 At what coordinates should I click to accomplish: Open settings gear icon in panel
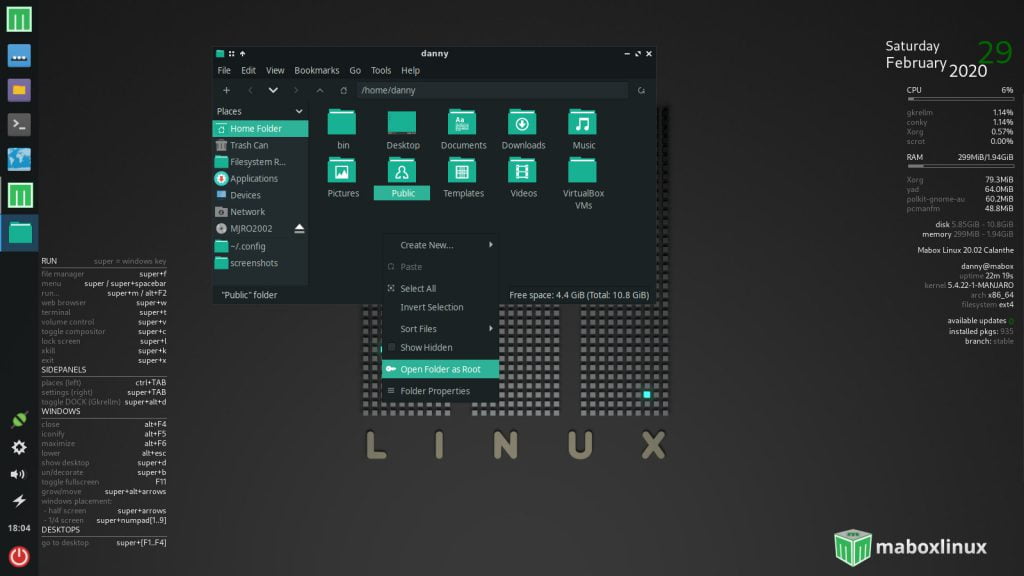click(18, 447)
